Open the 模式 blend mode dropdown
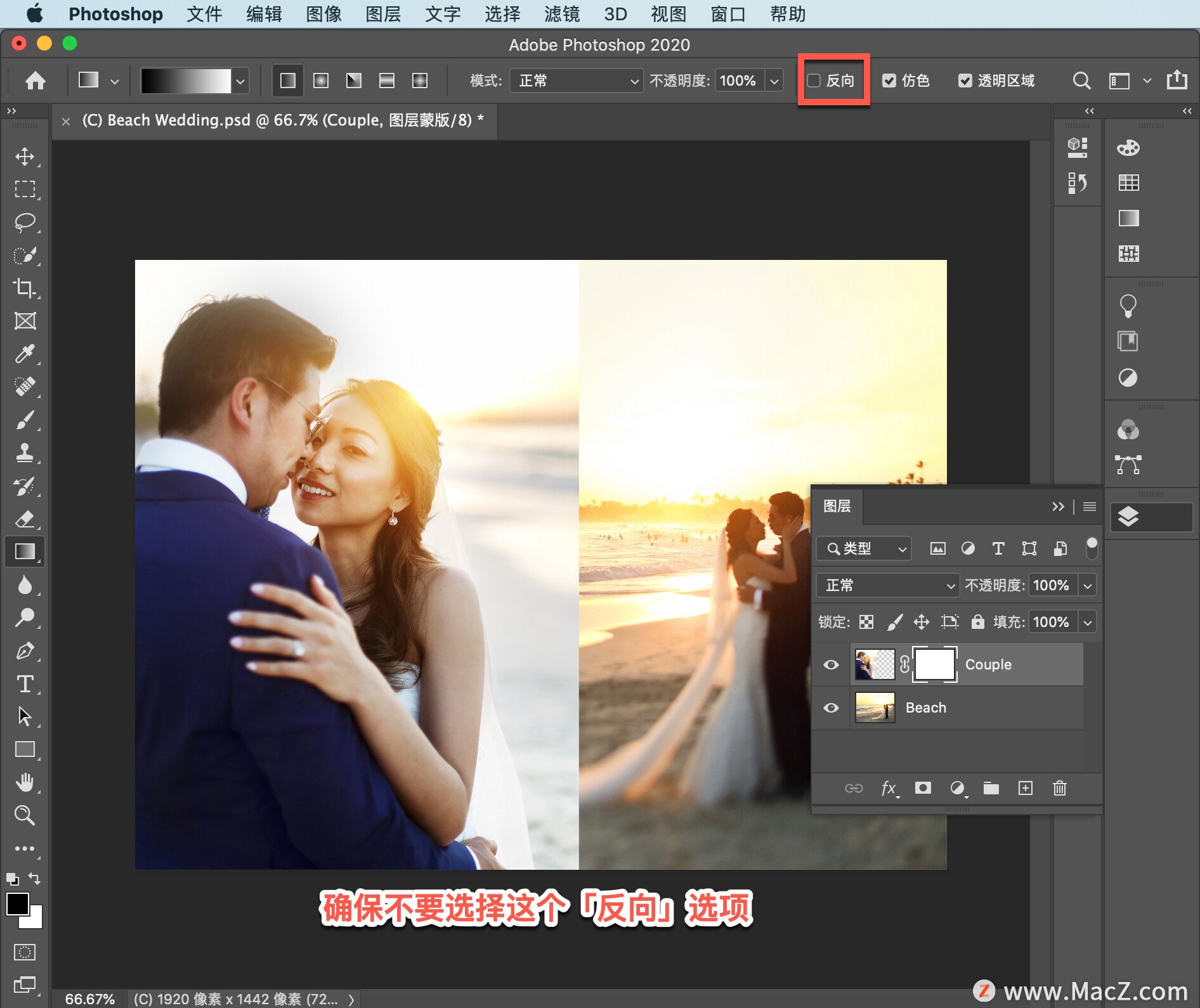 (x=577, y=81)
